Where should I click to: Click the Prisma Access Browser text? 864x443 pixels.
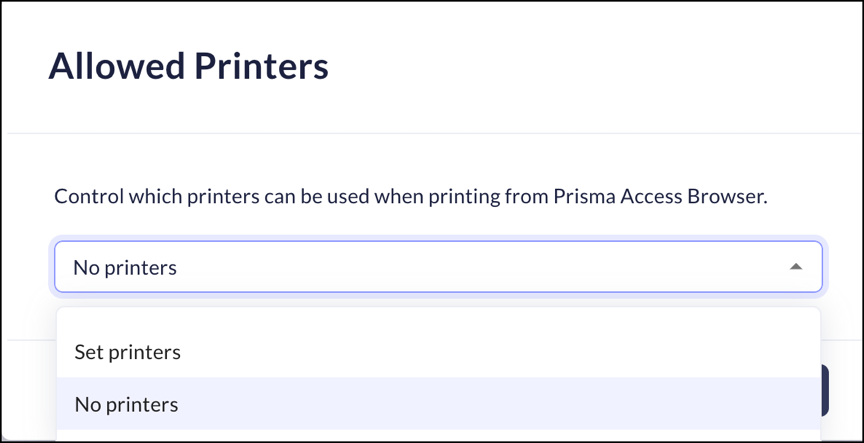(x=658, y=196)
